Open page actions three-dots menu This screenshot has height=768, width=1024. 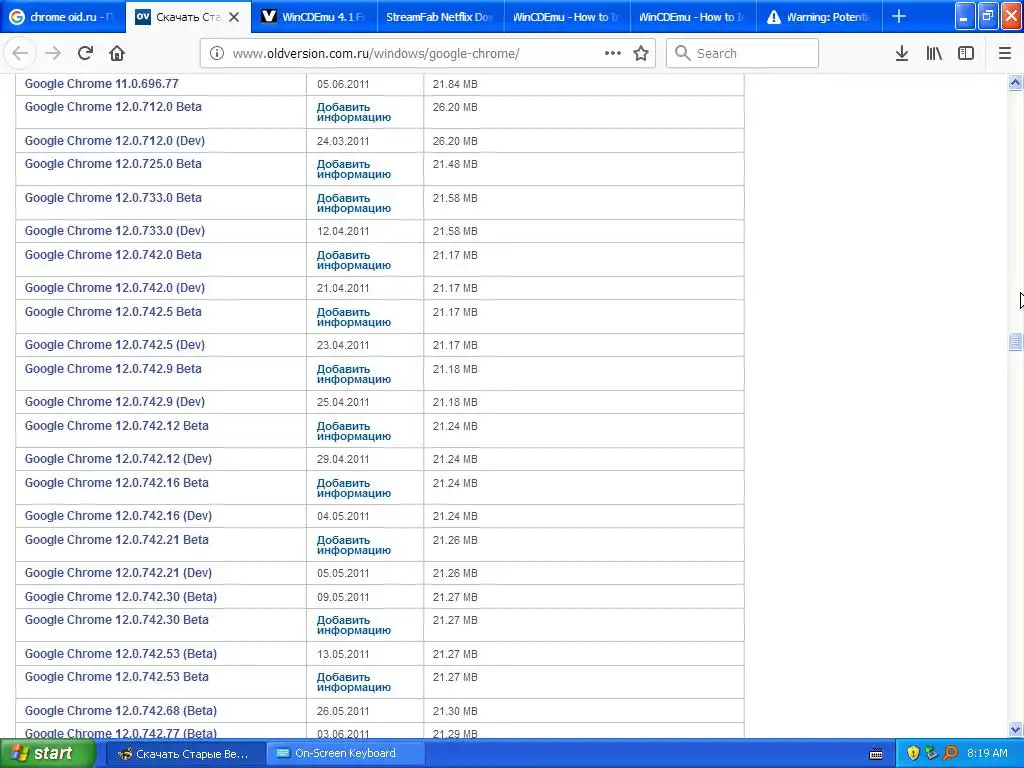(613, 54)
